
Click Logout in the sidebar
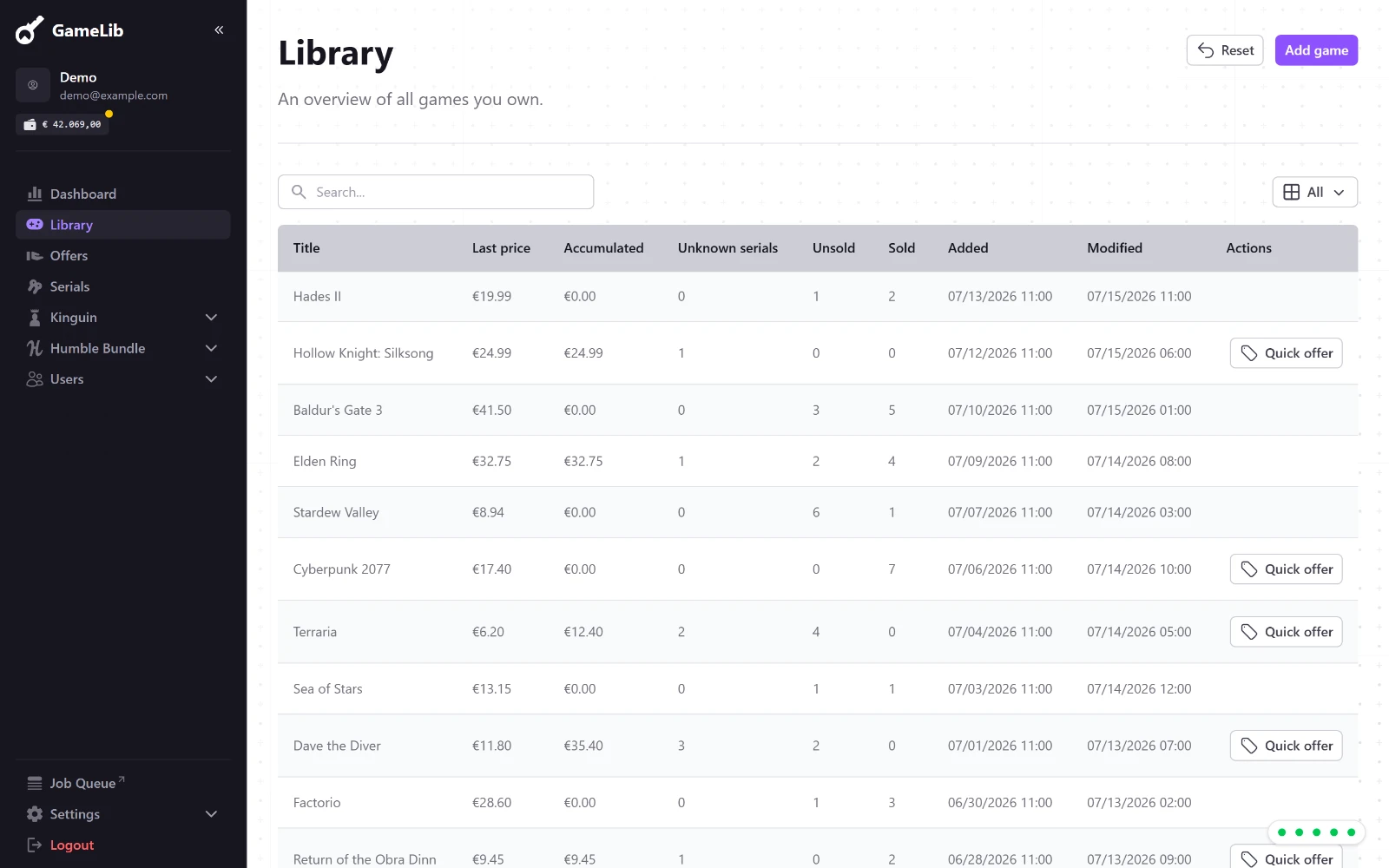coord(122,845)
